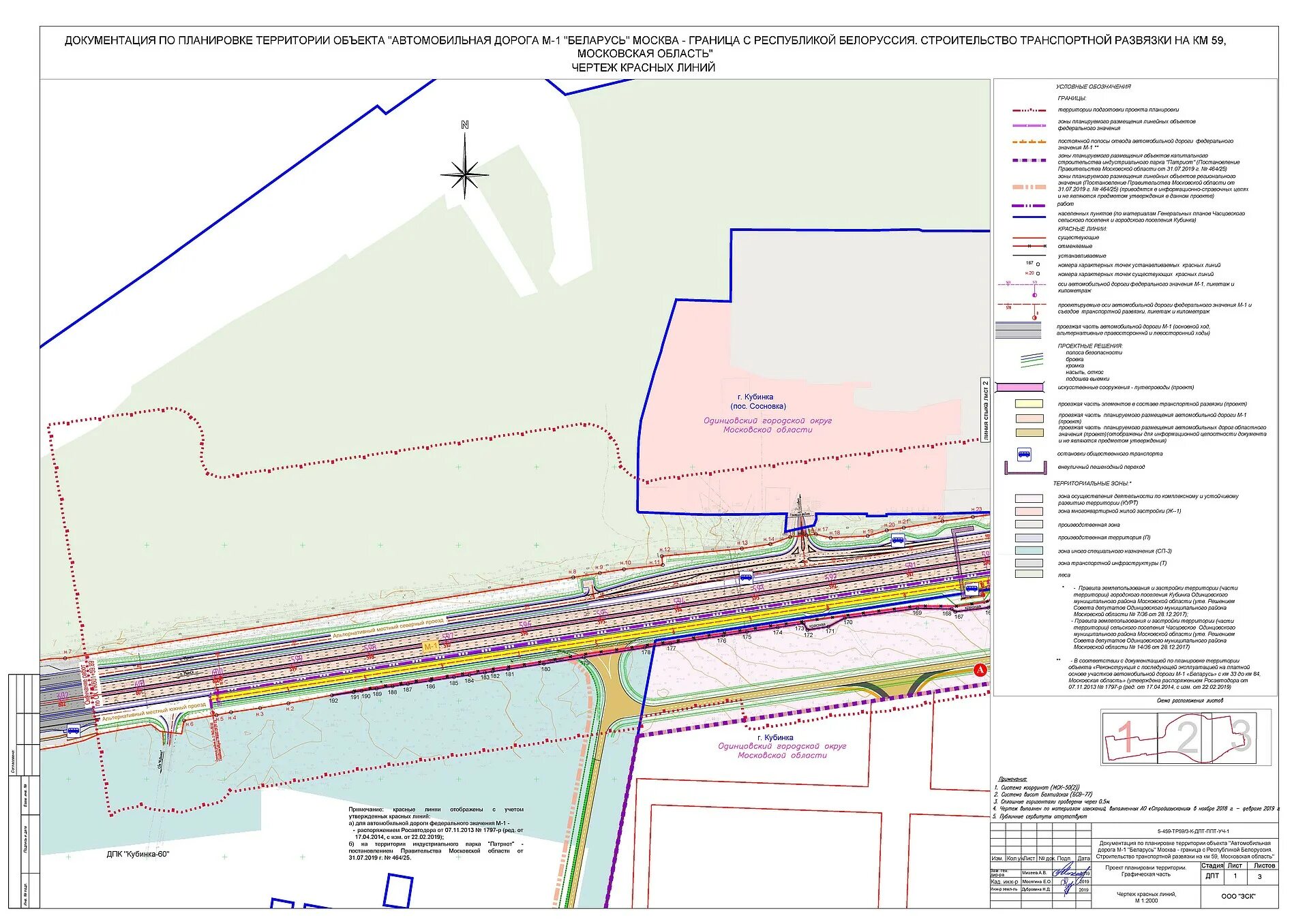The height and width of the screenshot is (924, 1309).
Task: Click the 'КРАСНЫЕ ЛИНИИ:' legend subheading
Action: click(x=1082, y=229)
